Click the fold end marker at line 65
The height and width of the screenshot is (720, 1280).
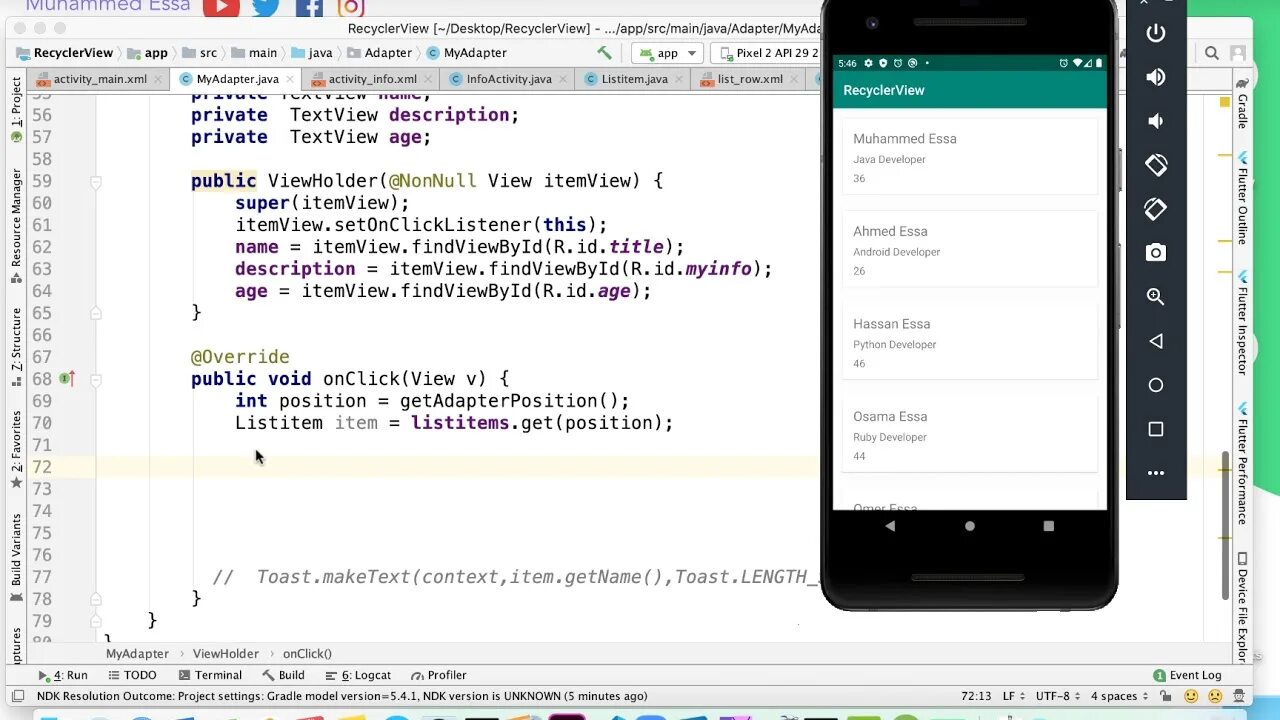96,313
